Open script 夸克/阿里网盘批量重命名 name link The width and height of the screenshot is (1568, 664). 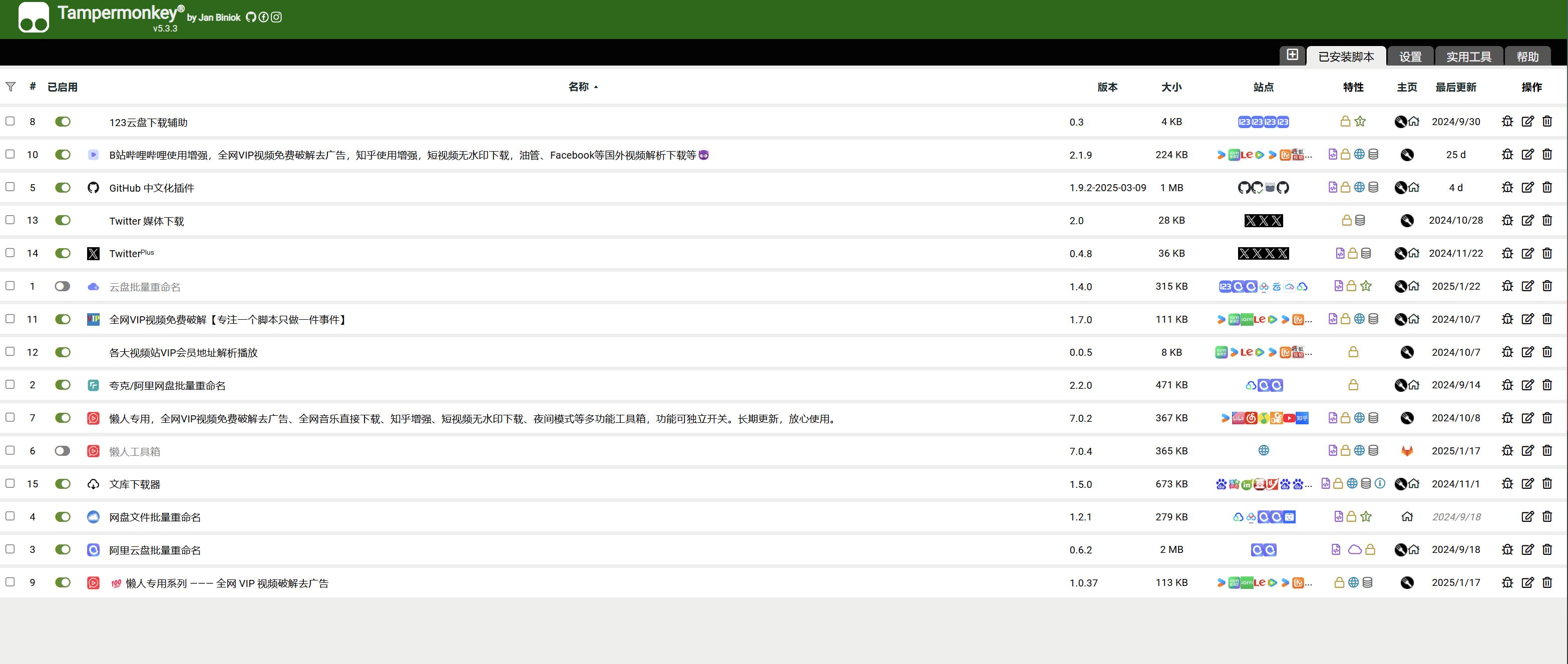pos(167,385)
